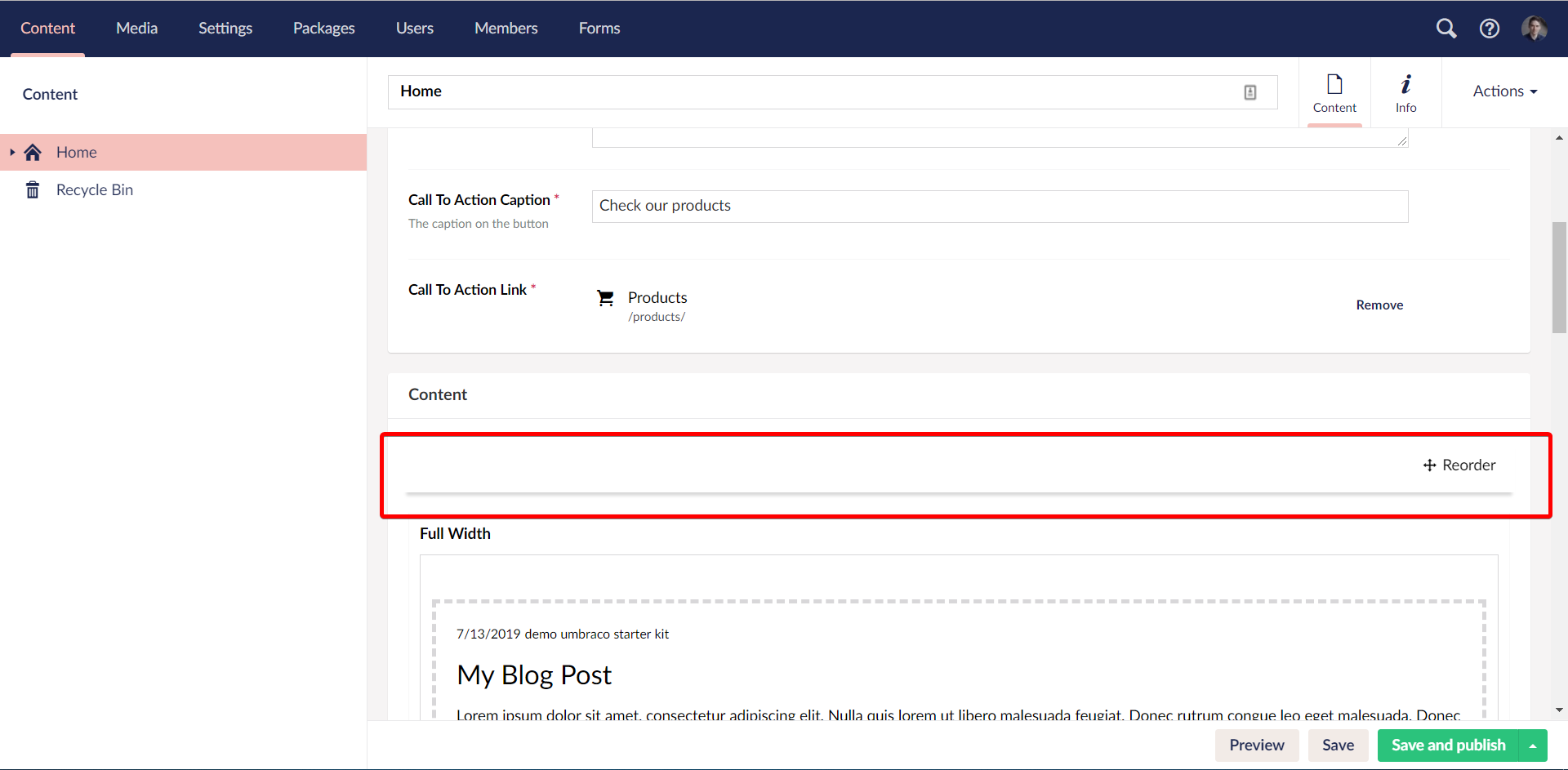Expand the Home tree node arrow
Screen dimensions: 1568x770
[12, 153]
